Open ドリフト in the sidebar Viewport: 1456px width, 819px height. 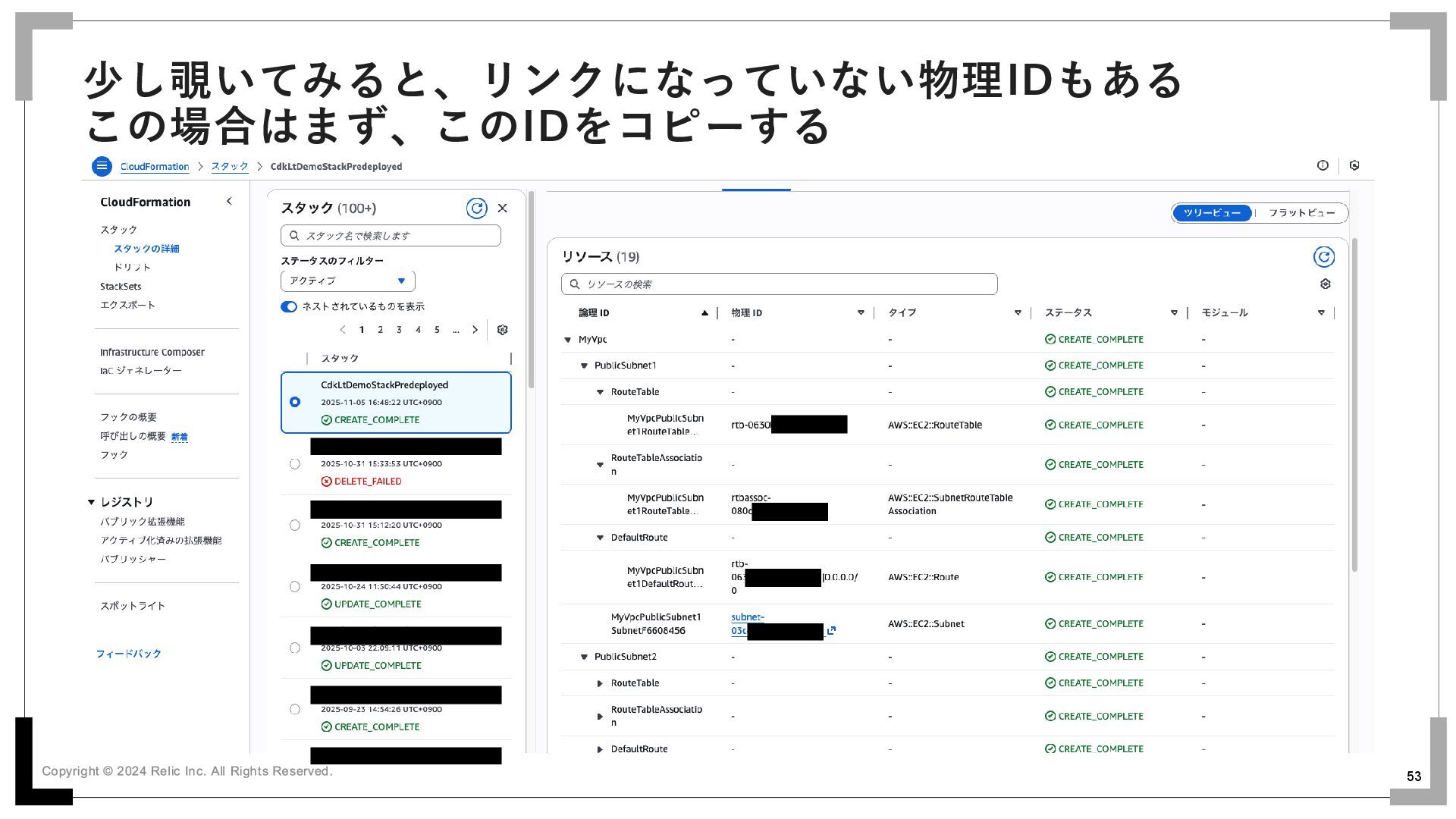[x=132, y=267]
